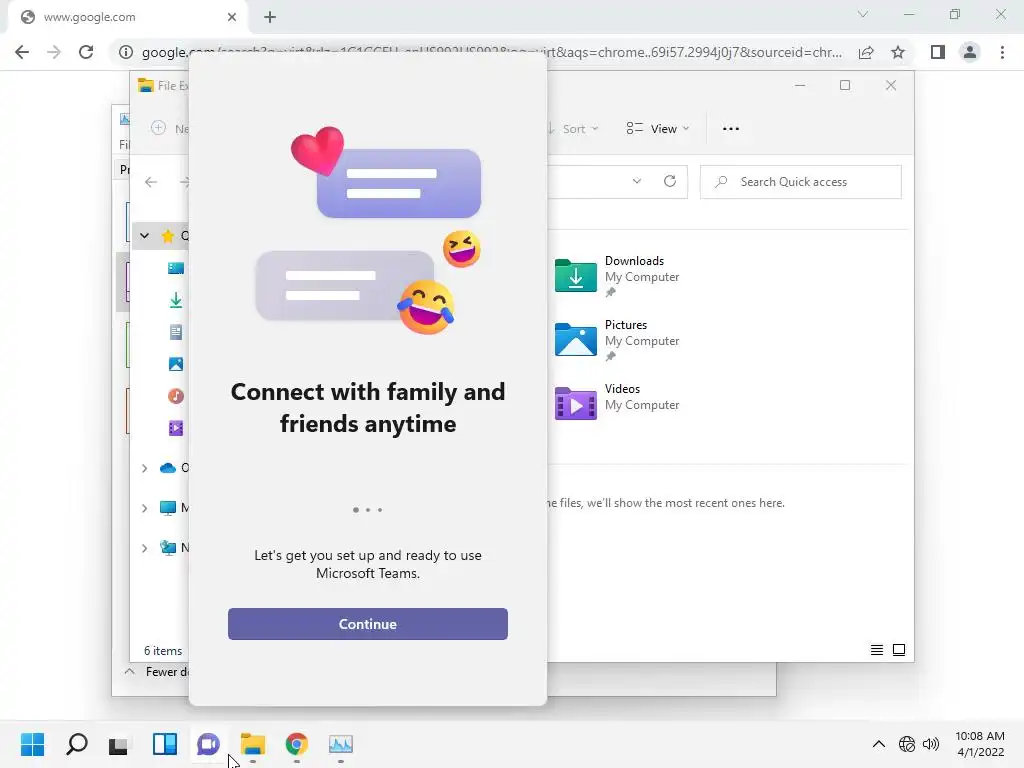View site information in Chrome address bar

pyautogui.click(x=125, y=52)
